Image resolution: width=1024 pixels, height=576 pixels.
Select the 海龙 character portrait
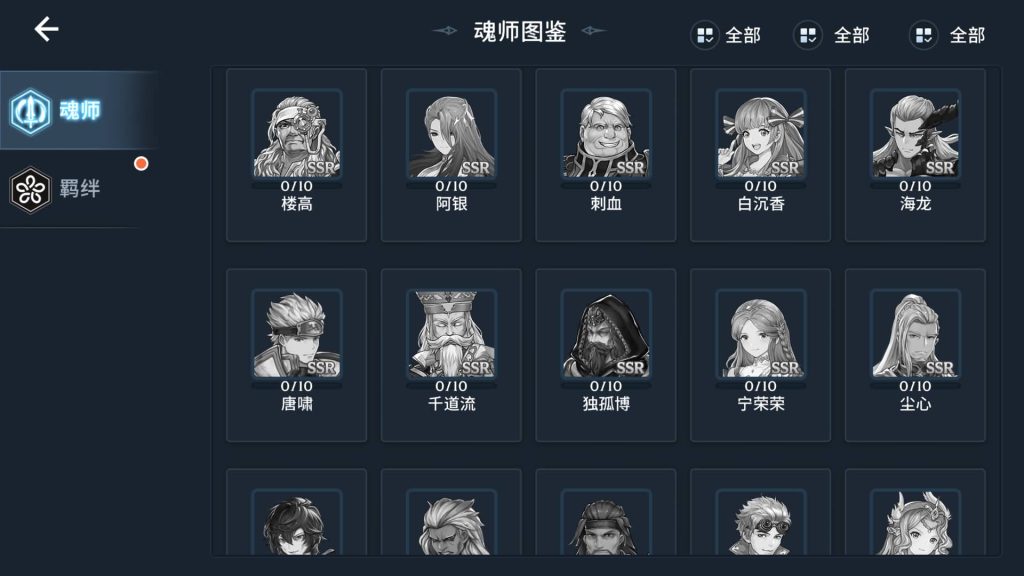[x=915, y=134]
